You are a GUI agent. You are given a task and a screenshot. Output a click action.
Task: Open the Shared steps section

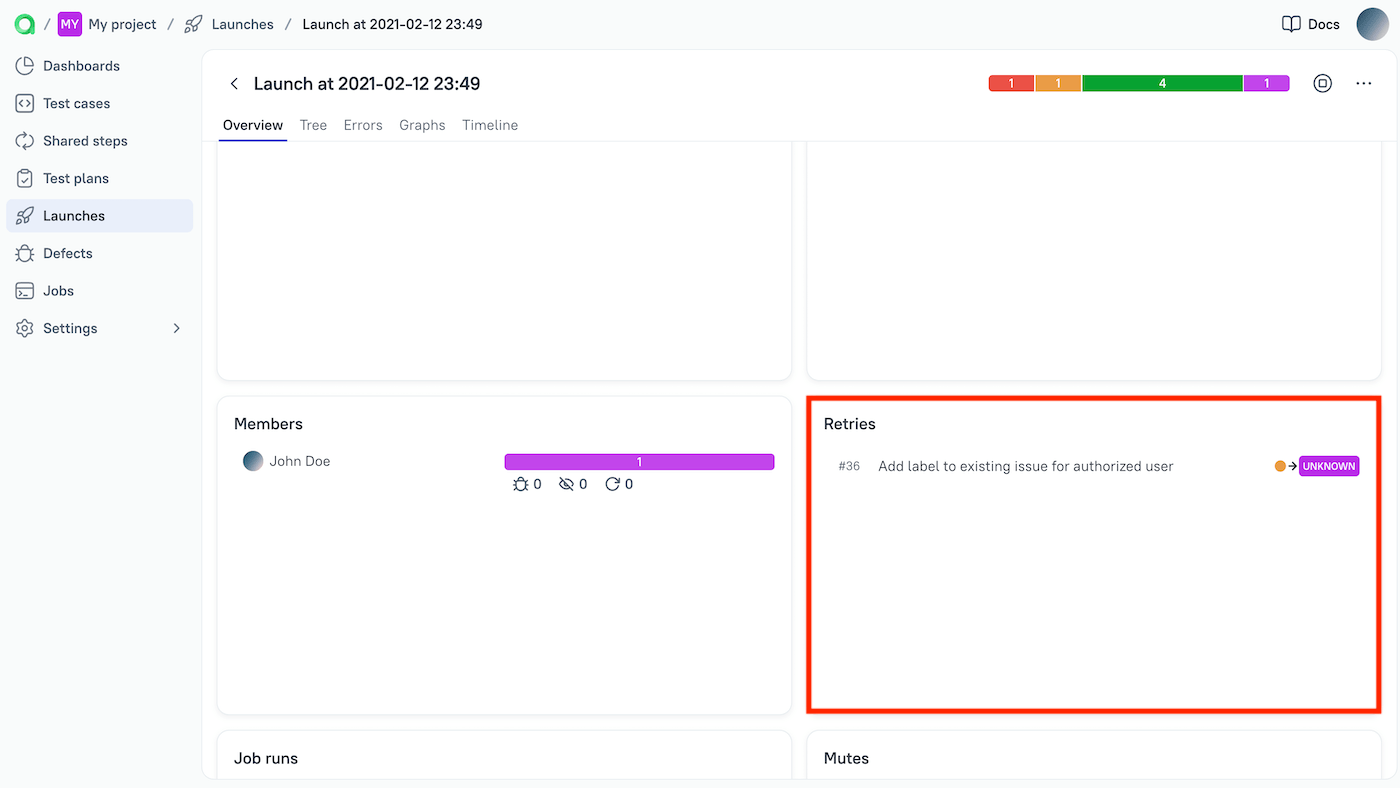pos(85,140)
